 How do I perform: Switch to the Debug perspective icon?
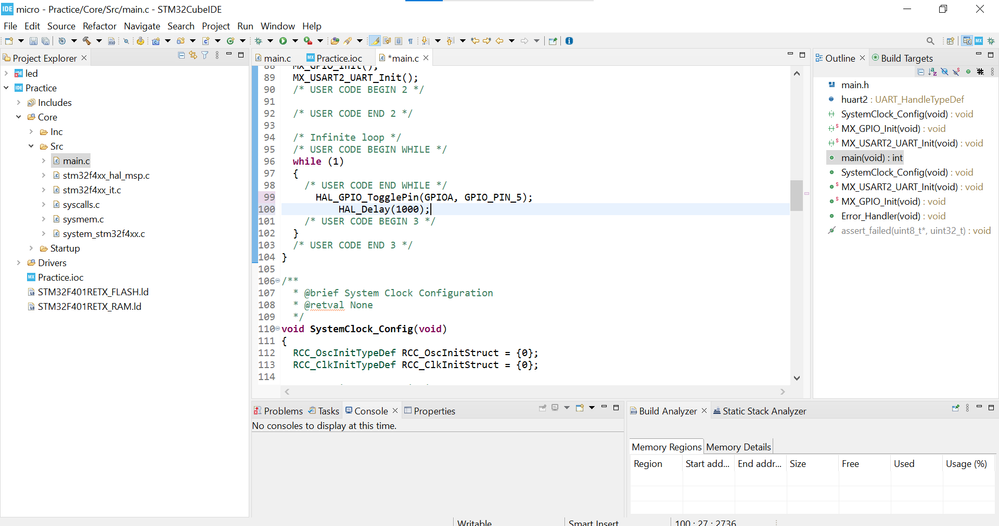pos(991,41)
